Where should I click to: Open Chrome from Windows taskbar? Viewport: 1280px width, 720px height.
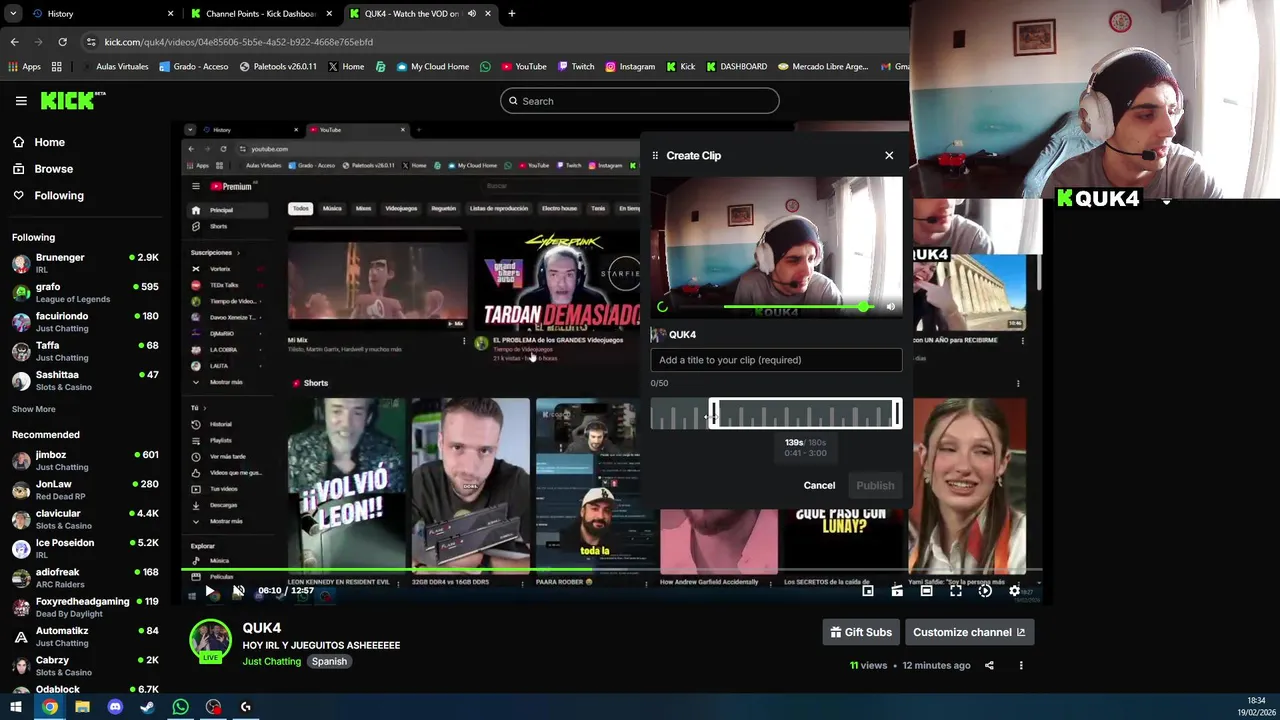pos(49,707)
